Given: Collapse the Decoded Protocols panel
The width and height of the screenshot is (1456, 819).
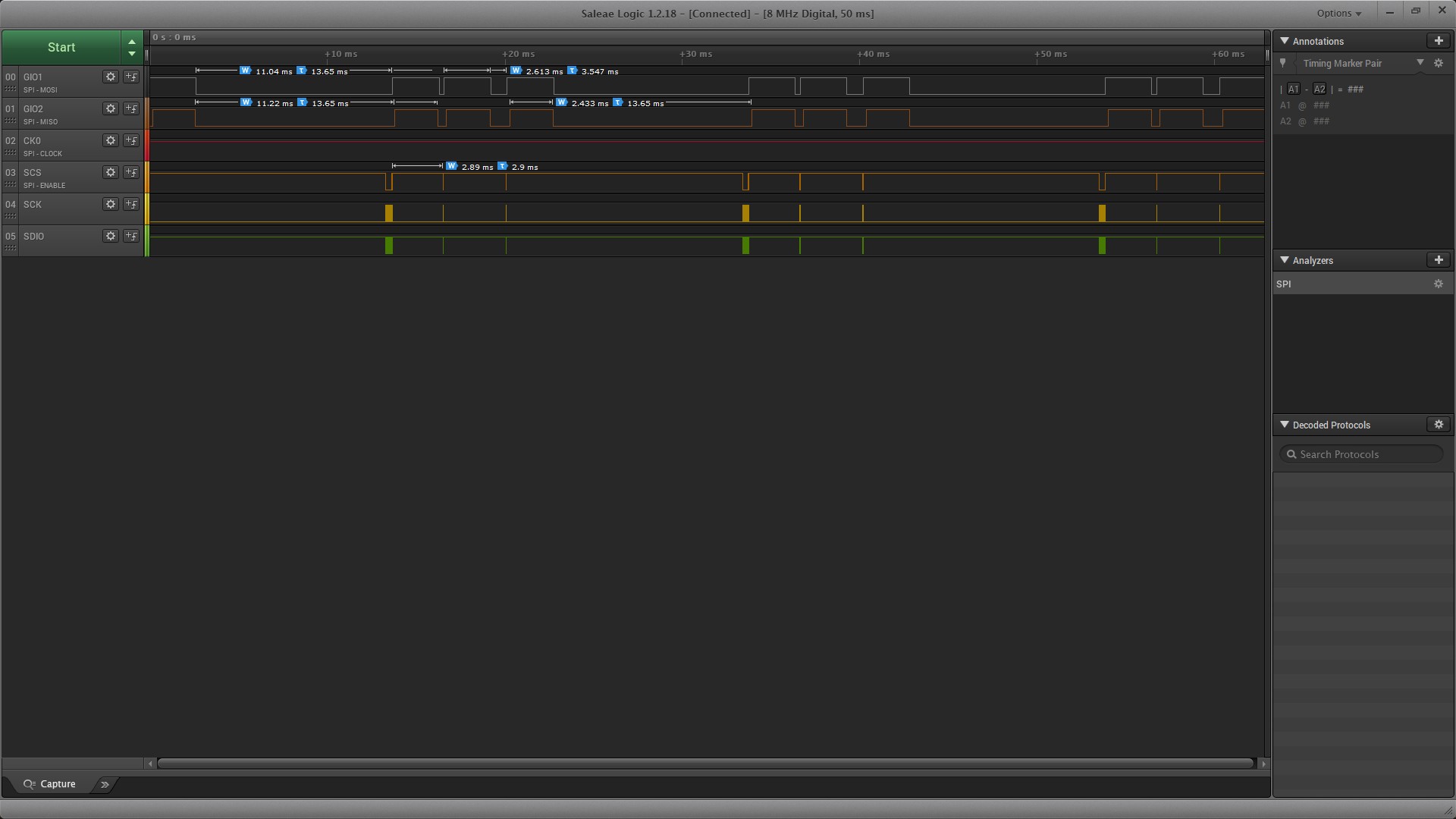Looking at the screenshot, I should pos(1285,425).
